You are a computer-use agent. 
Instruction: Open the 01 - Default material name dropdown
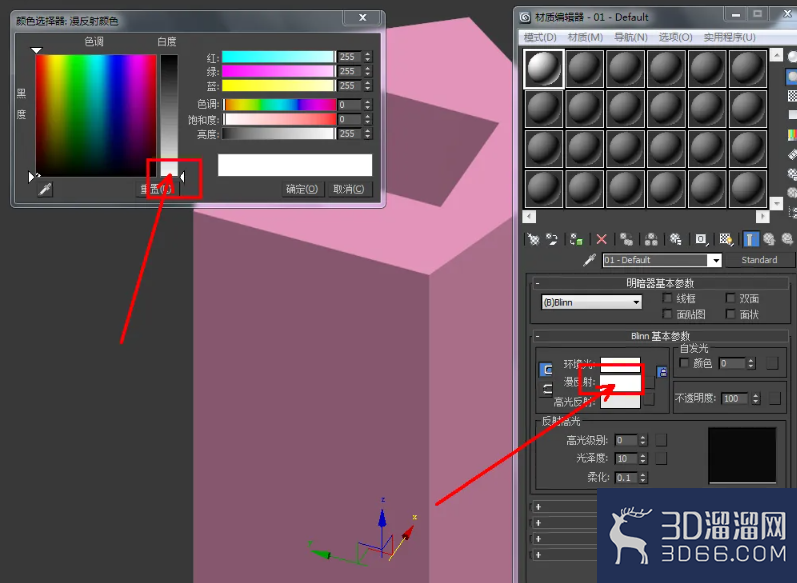[x=715, y=260]
